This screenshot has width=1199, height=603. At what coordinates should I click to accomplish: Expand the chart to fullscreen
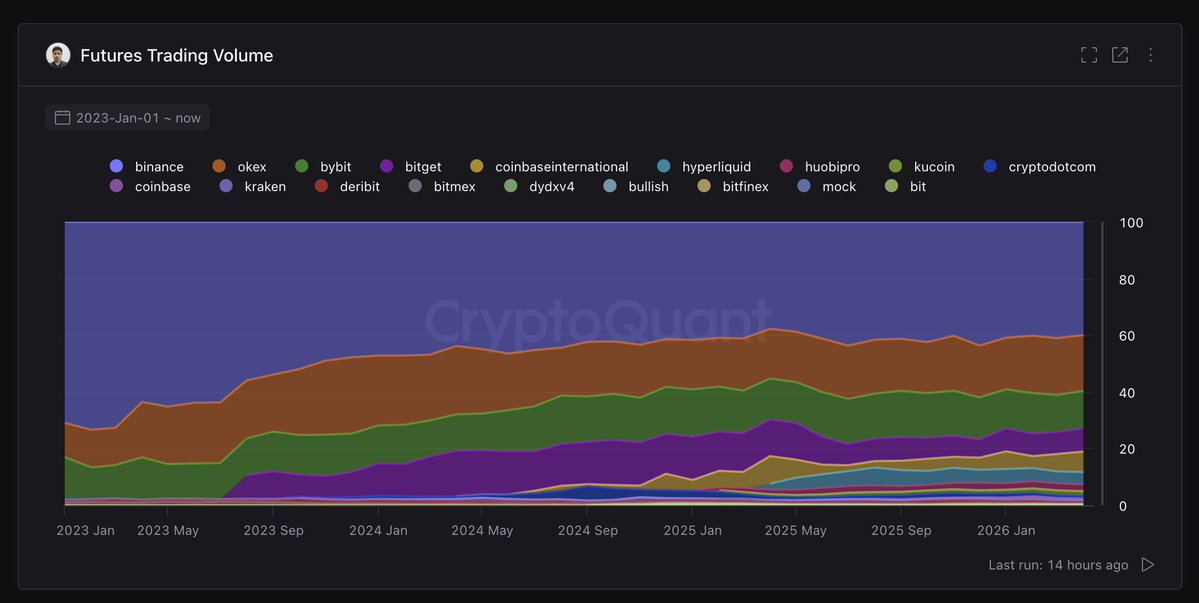coord(1089,55)
